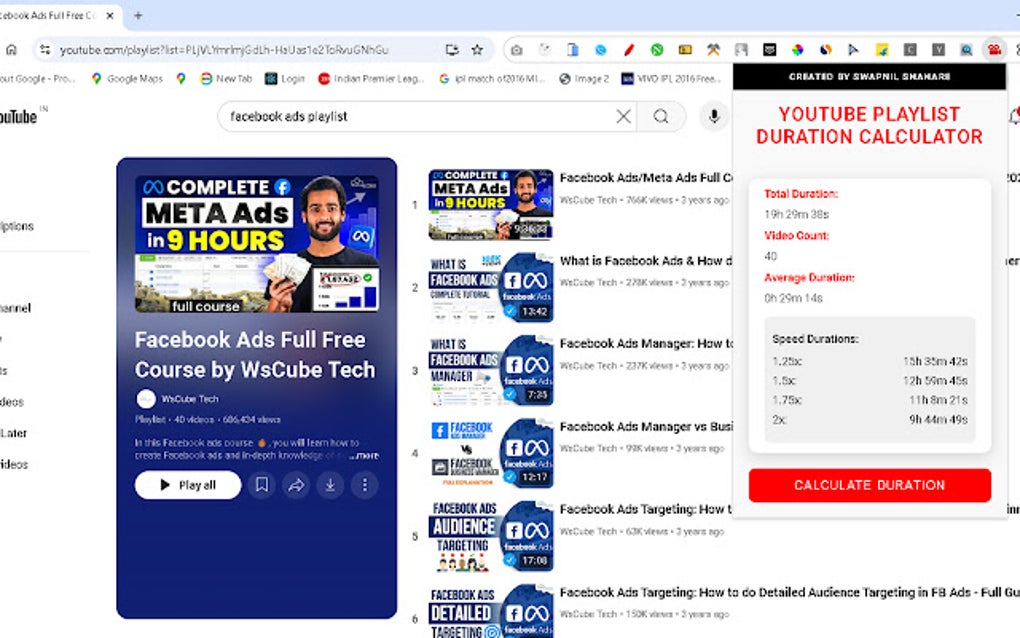Start a voice search with the microphone icon
This screenshot has height=638, width=1020.
tap(715, 116)
